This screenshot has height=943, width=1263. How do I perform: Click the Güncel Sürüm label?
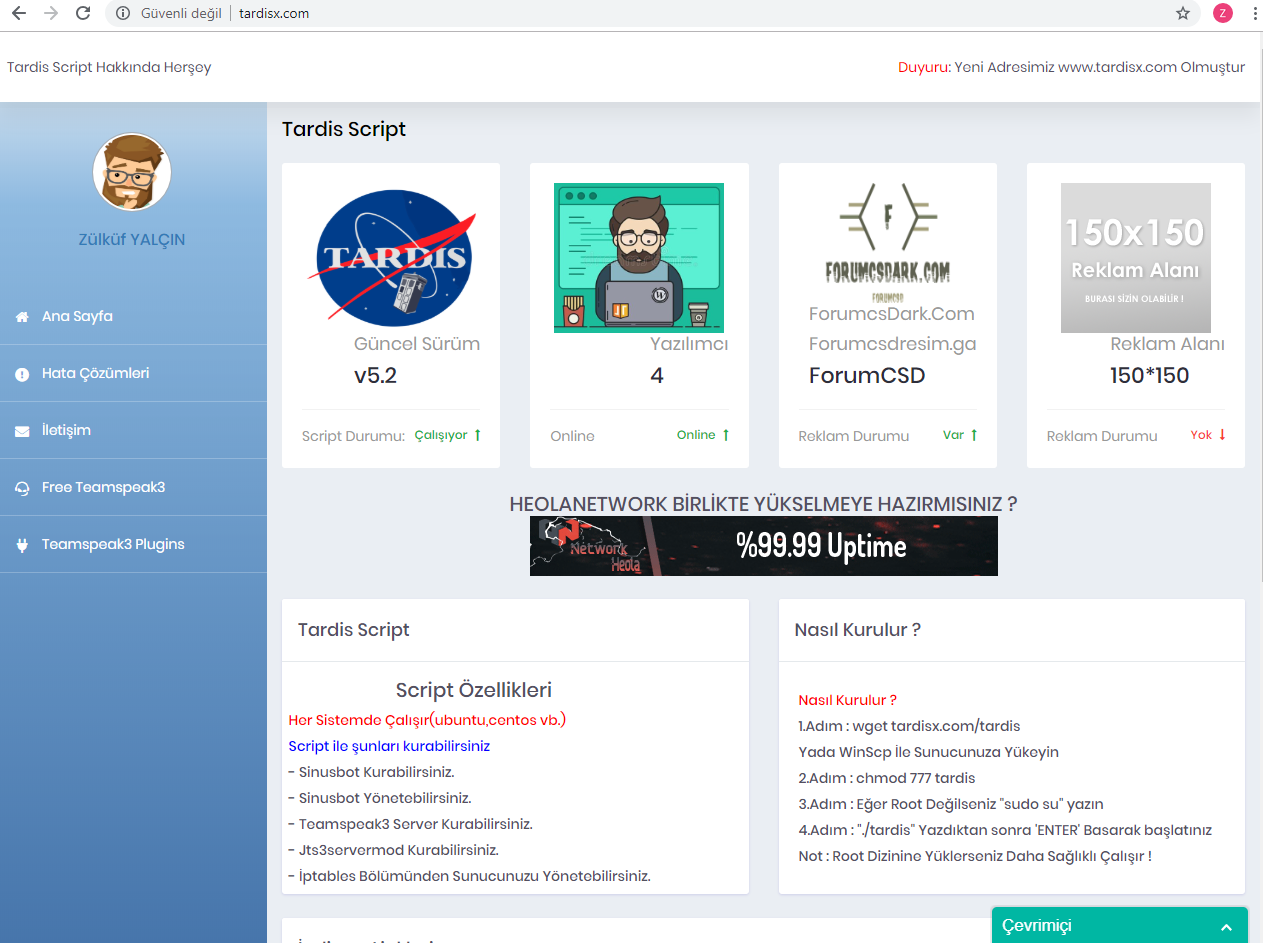coord(417,344)
